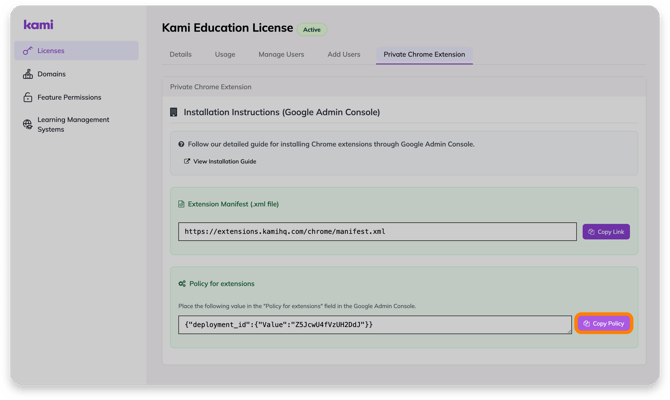Click the Kami logo
Screen dimensions: 670x400
tap(38, 25)
